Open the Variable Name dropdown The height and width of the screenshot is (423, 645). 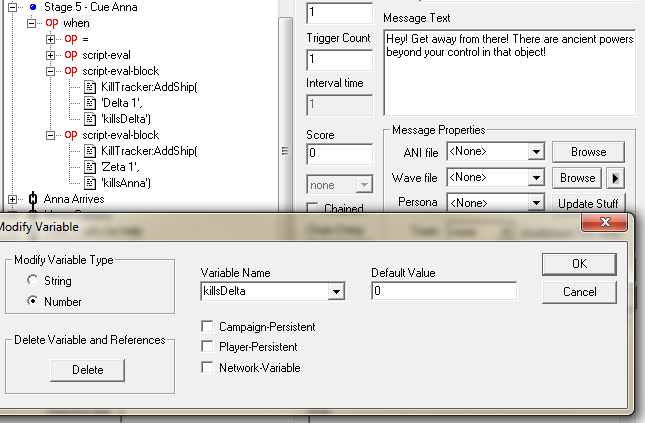click(336, 292)
